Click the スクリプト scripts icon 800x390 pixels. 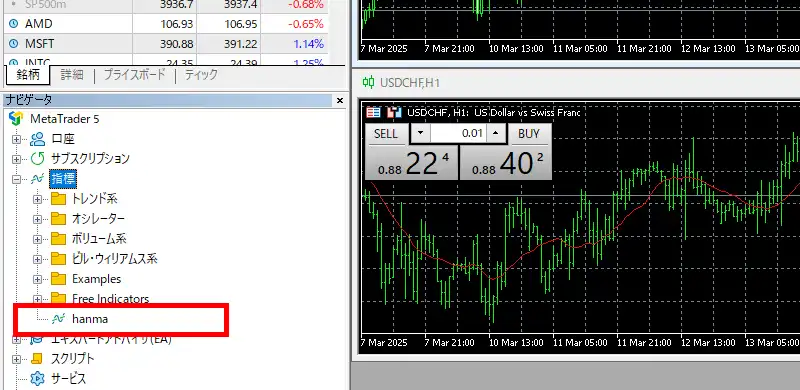pos(37,359)
